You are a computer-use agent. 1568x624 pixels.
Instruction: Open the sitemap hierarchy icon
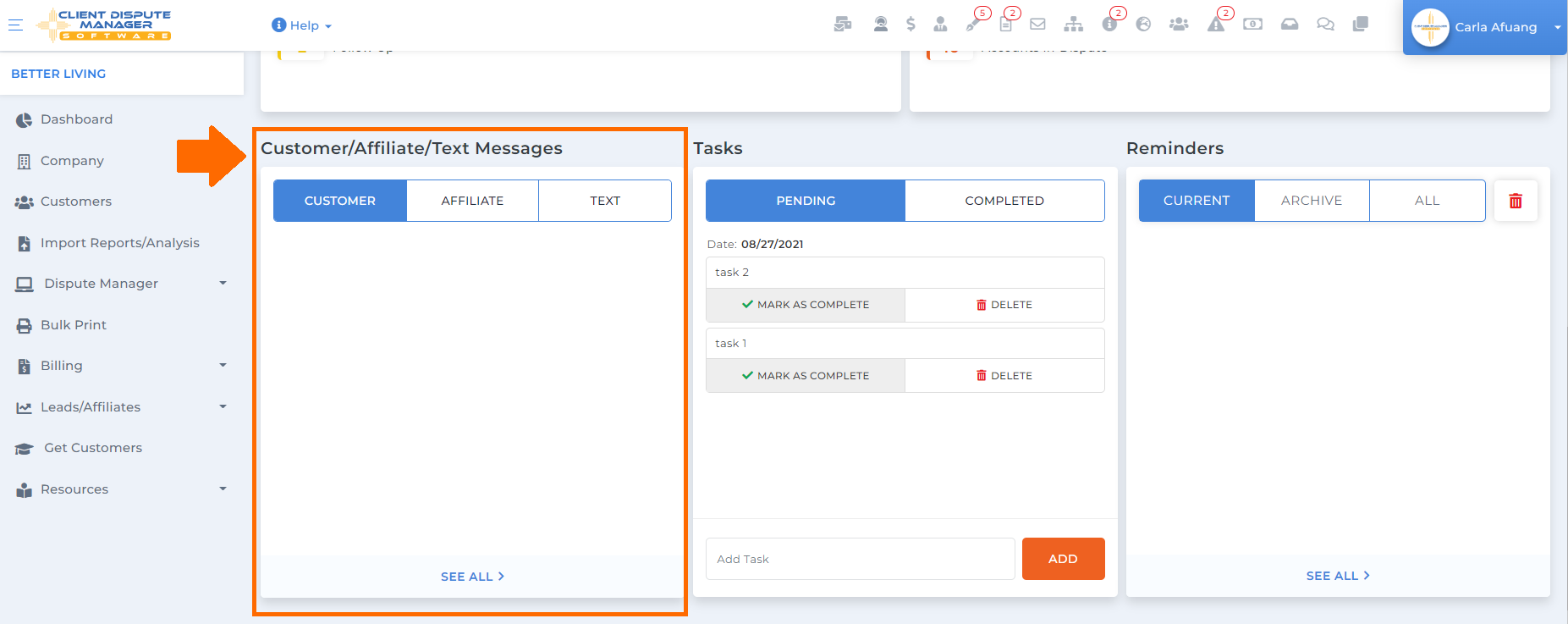point(1074,25)
